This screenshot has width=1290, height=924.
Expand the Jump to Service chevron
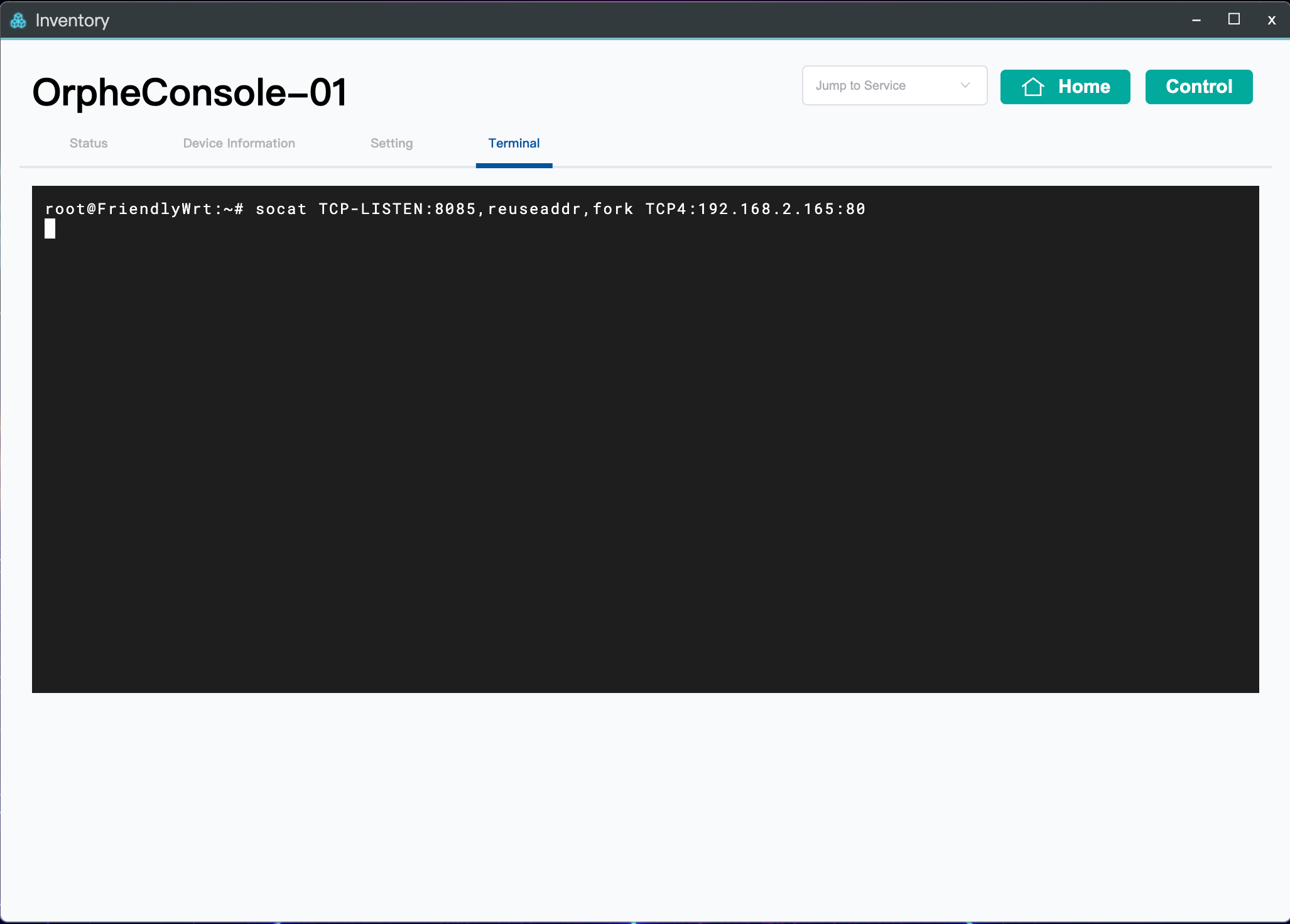965,85
